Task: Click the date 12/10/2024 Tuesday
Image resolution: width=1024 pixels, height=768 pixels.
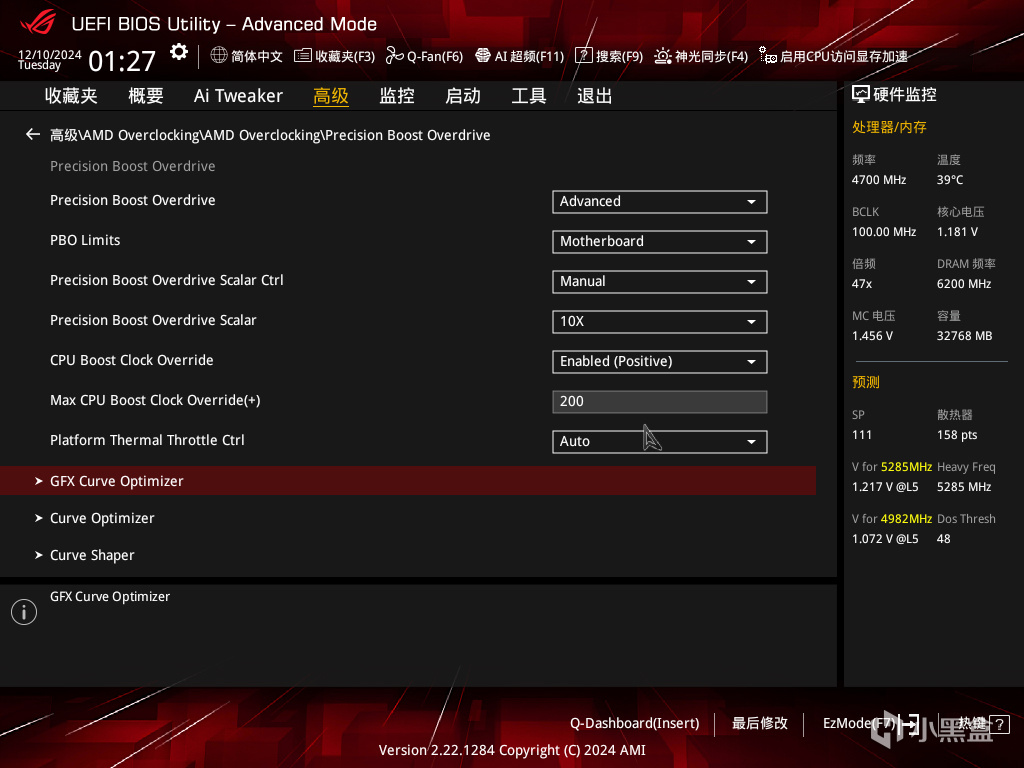Action: tap(50, 59)
